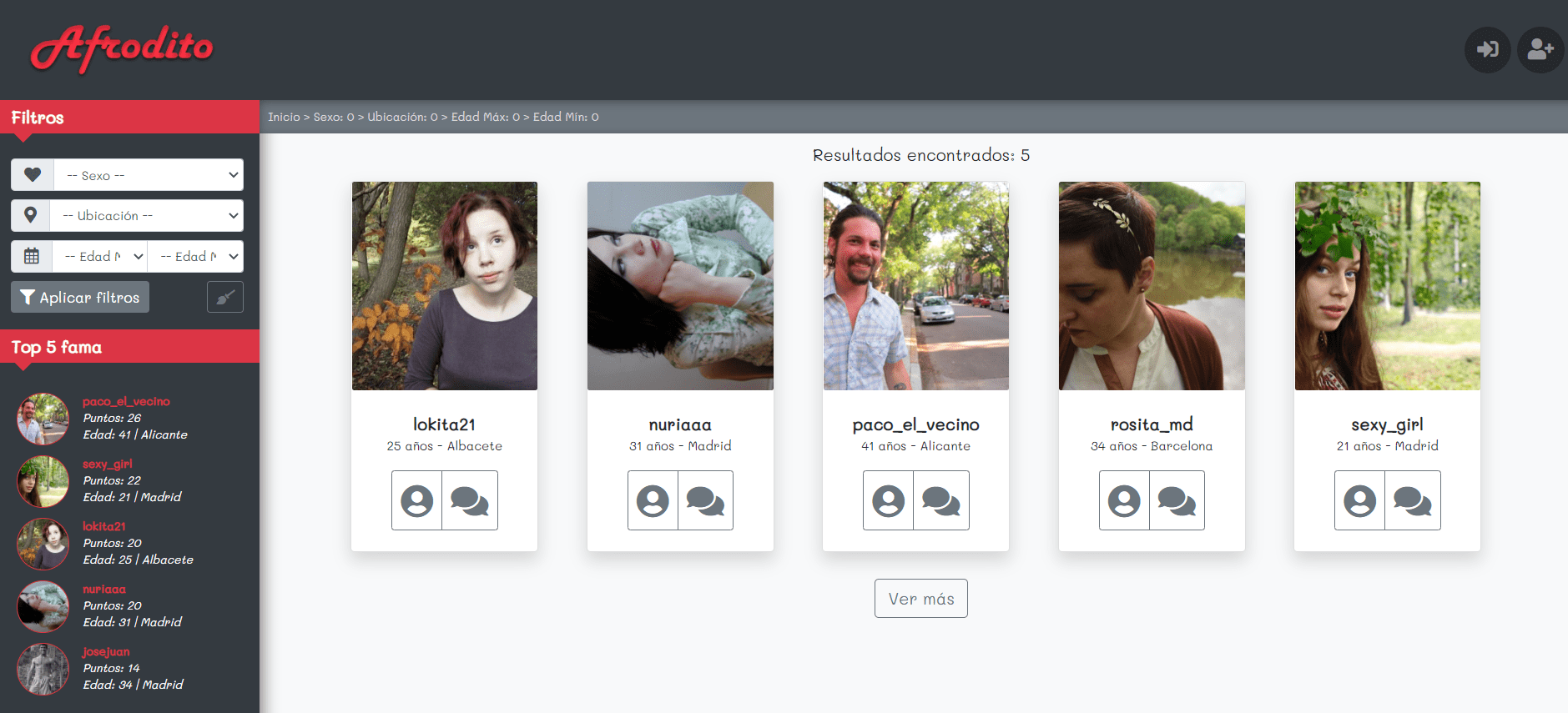Open chat with rosita_md

click(x=1177, y=500)
